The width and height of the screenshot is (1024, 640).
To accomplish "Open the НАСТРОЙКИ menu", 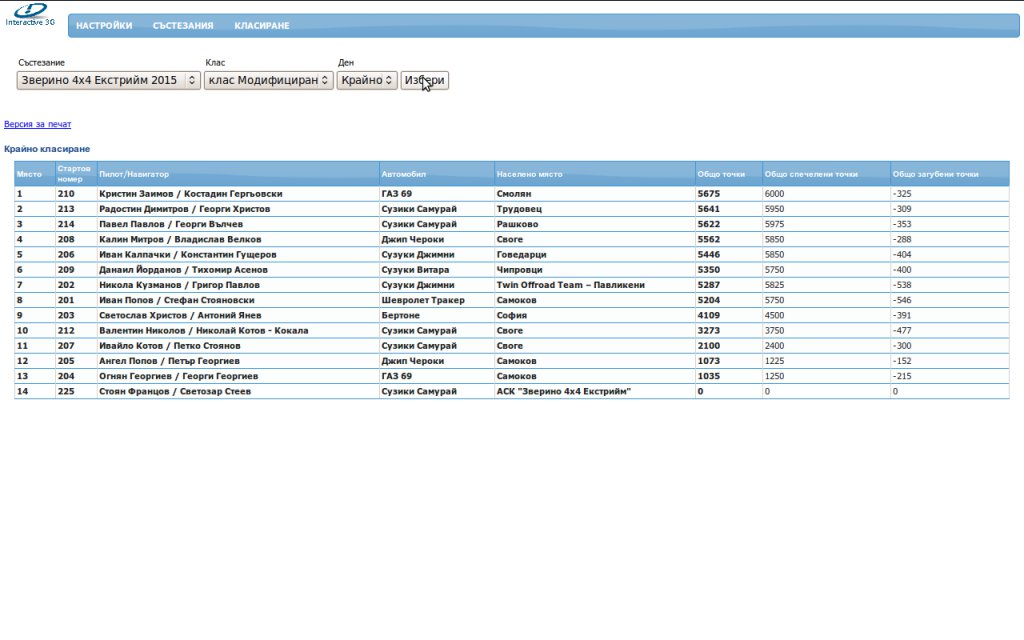I will tap(104, 25).
